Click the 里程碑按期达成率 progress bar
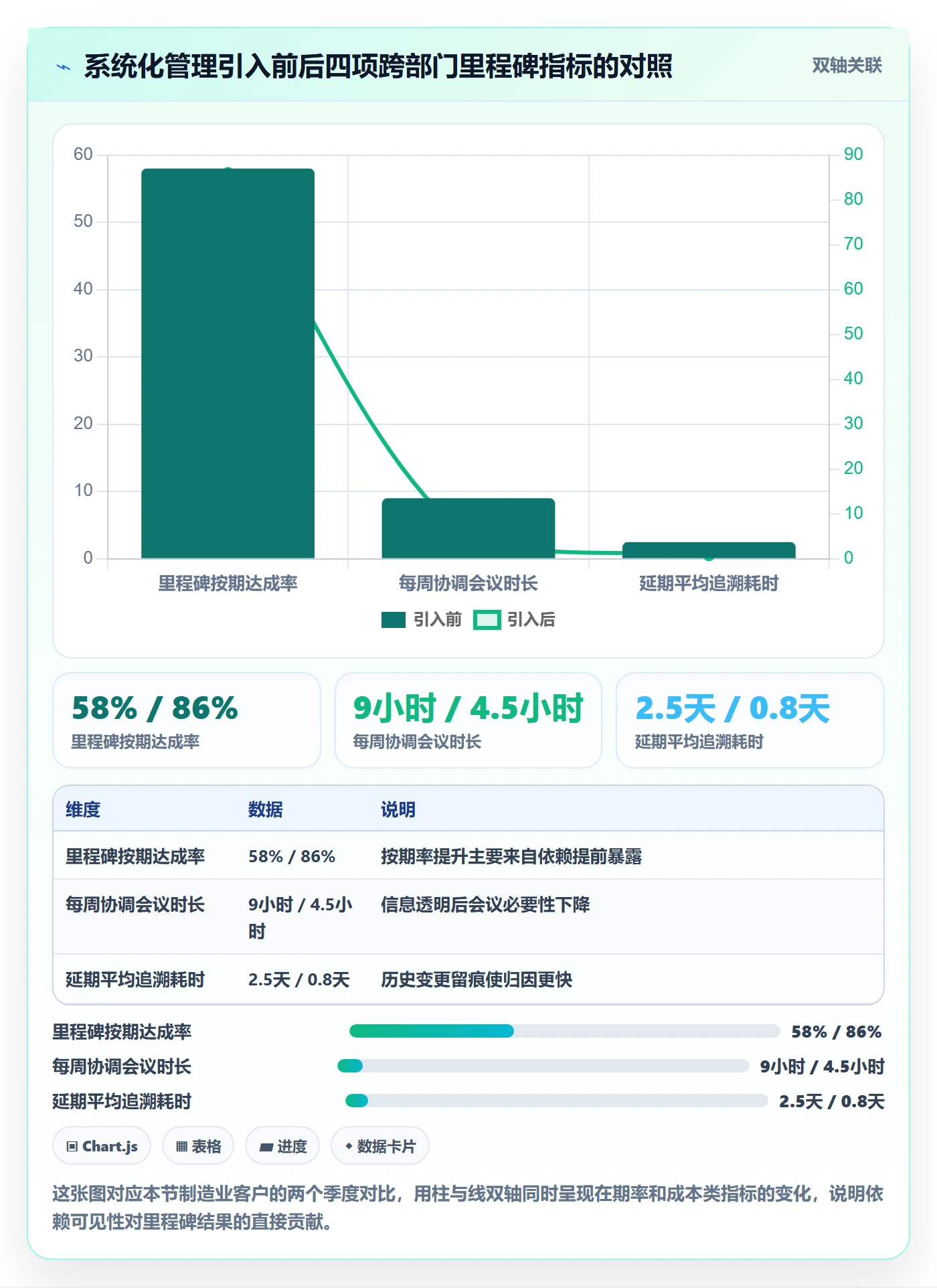The image size is (937, 1288). [564, 1031]
